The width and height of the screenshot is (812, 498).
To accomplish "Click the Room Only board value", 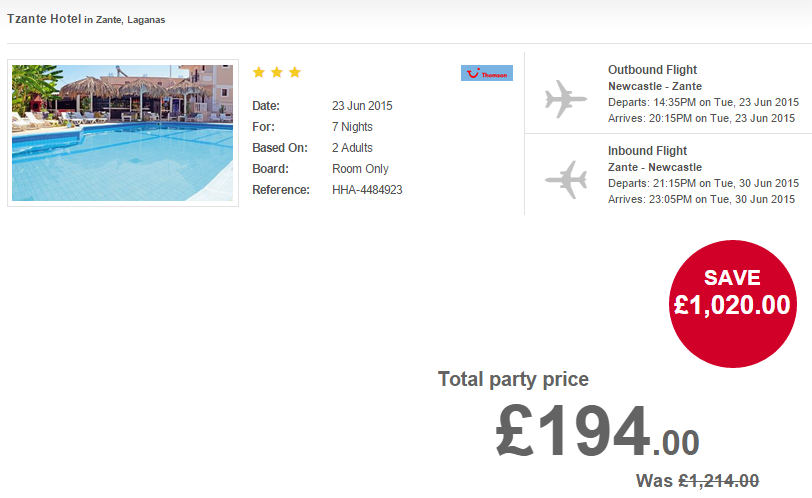I will coord(360,169).
